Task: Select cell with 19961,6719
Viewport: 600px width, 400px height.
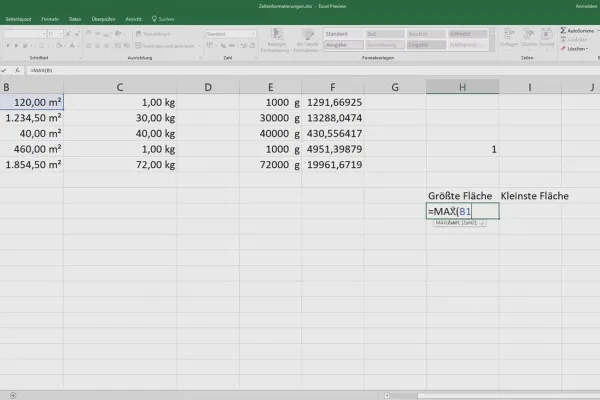Action: (333, 165)
